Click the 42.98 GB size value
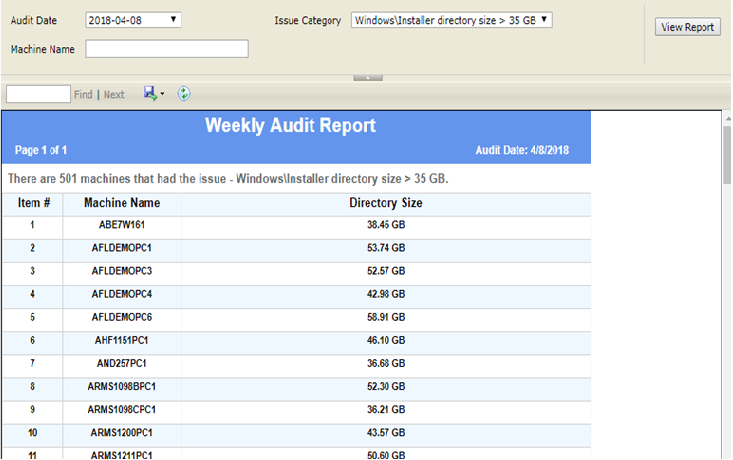 point(386,294)
